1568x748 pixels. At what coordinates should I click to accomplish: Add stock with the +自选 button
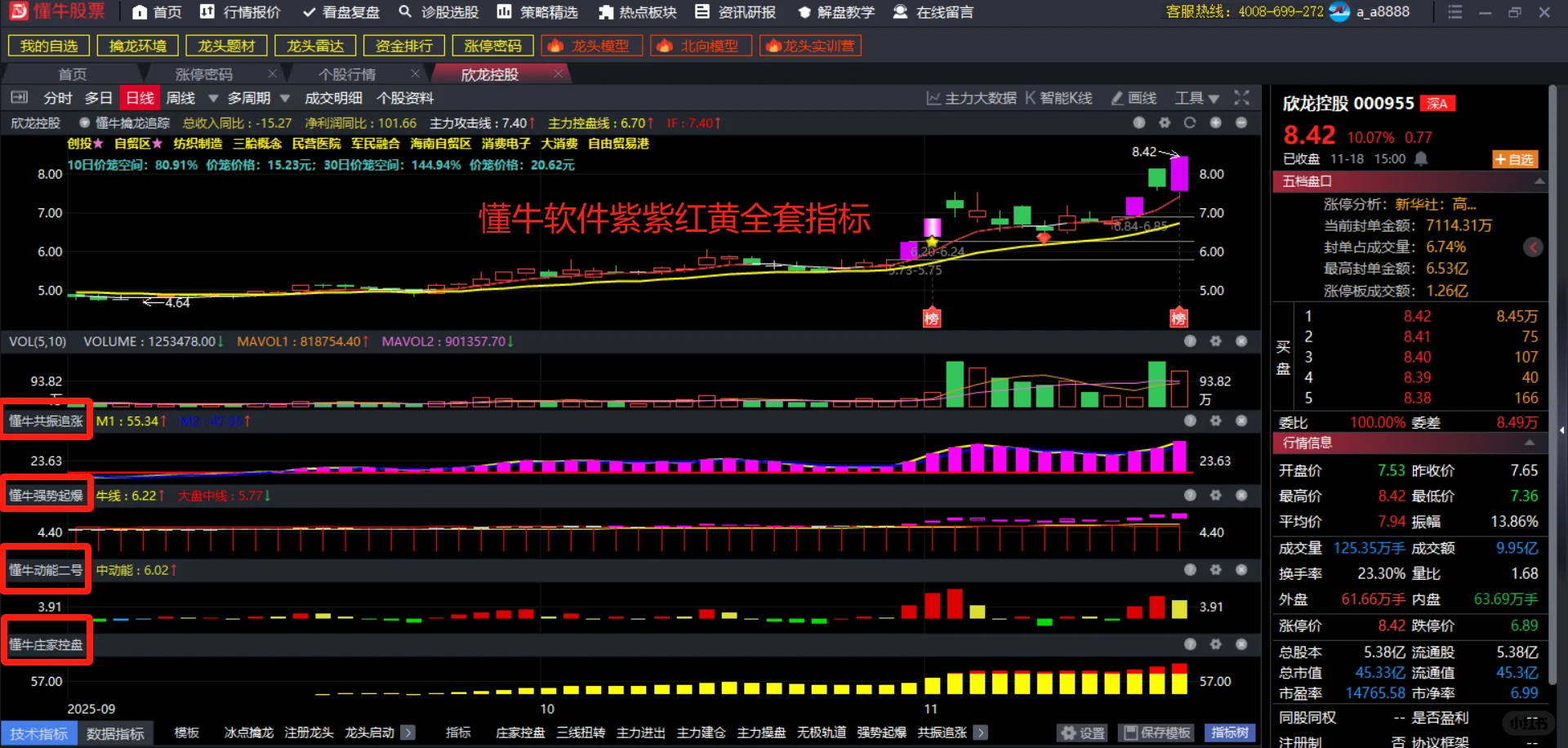(x=1515, y=159)
